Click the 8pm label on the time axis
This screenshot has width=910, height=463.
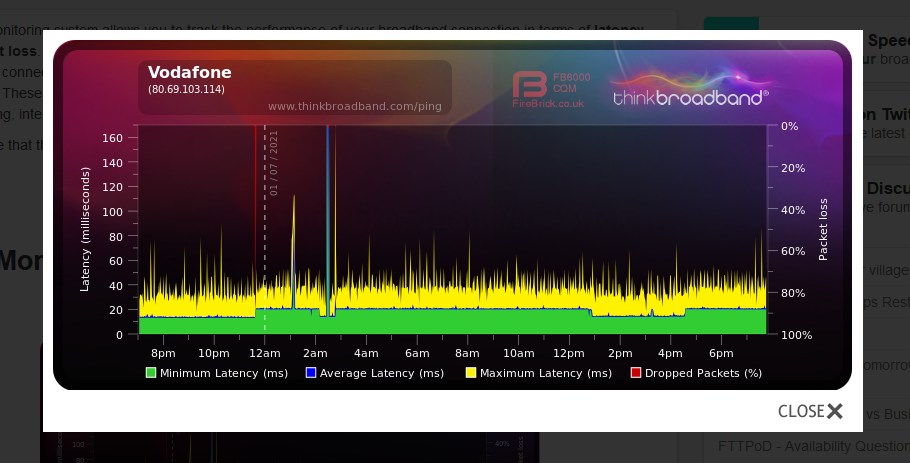[x=163, y=353]
